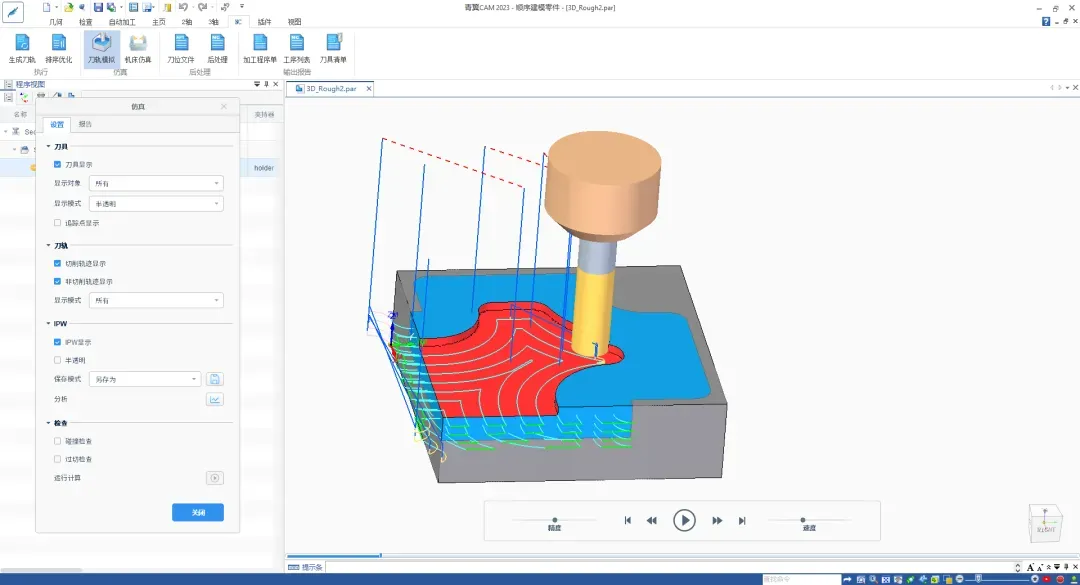This screenshot has height=585, width=1080.
Task: Open the 显示对象 dropdown
Action: pyautogui.click(x=156, y=183)
